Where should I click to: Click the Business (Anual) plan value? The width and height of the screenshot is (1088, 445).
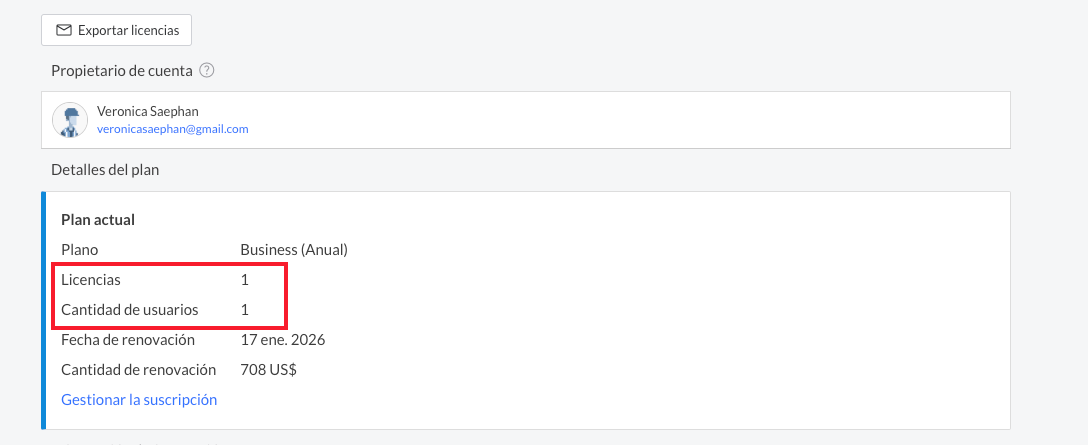tap(294, 250)
